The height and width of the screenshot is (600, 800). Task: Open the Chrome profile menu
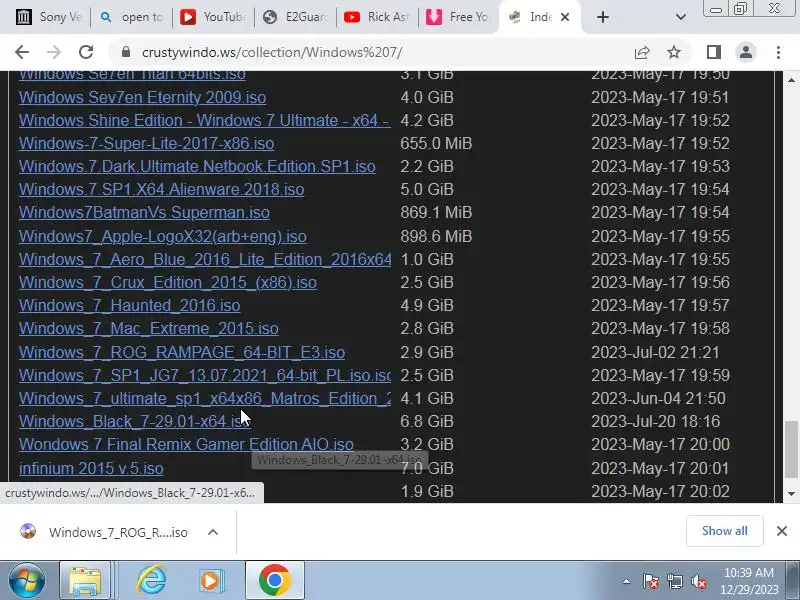tap(746, 52)
